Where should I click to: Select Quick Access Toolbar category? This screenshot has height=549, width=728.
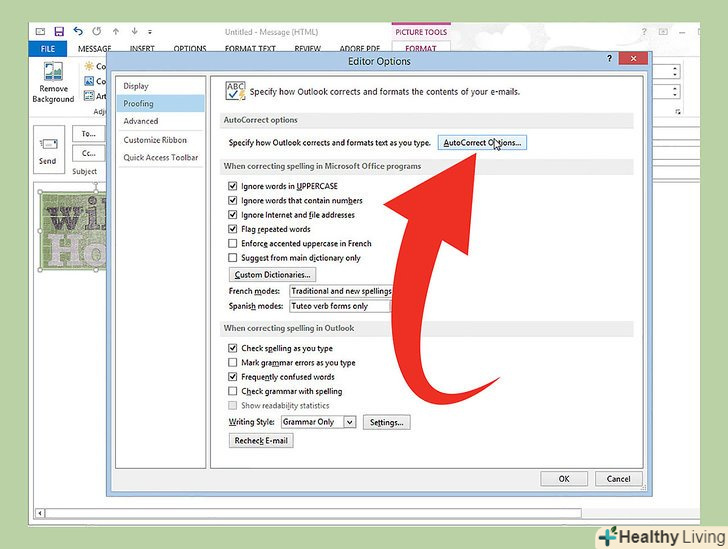coord(160,157)
